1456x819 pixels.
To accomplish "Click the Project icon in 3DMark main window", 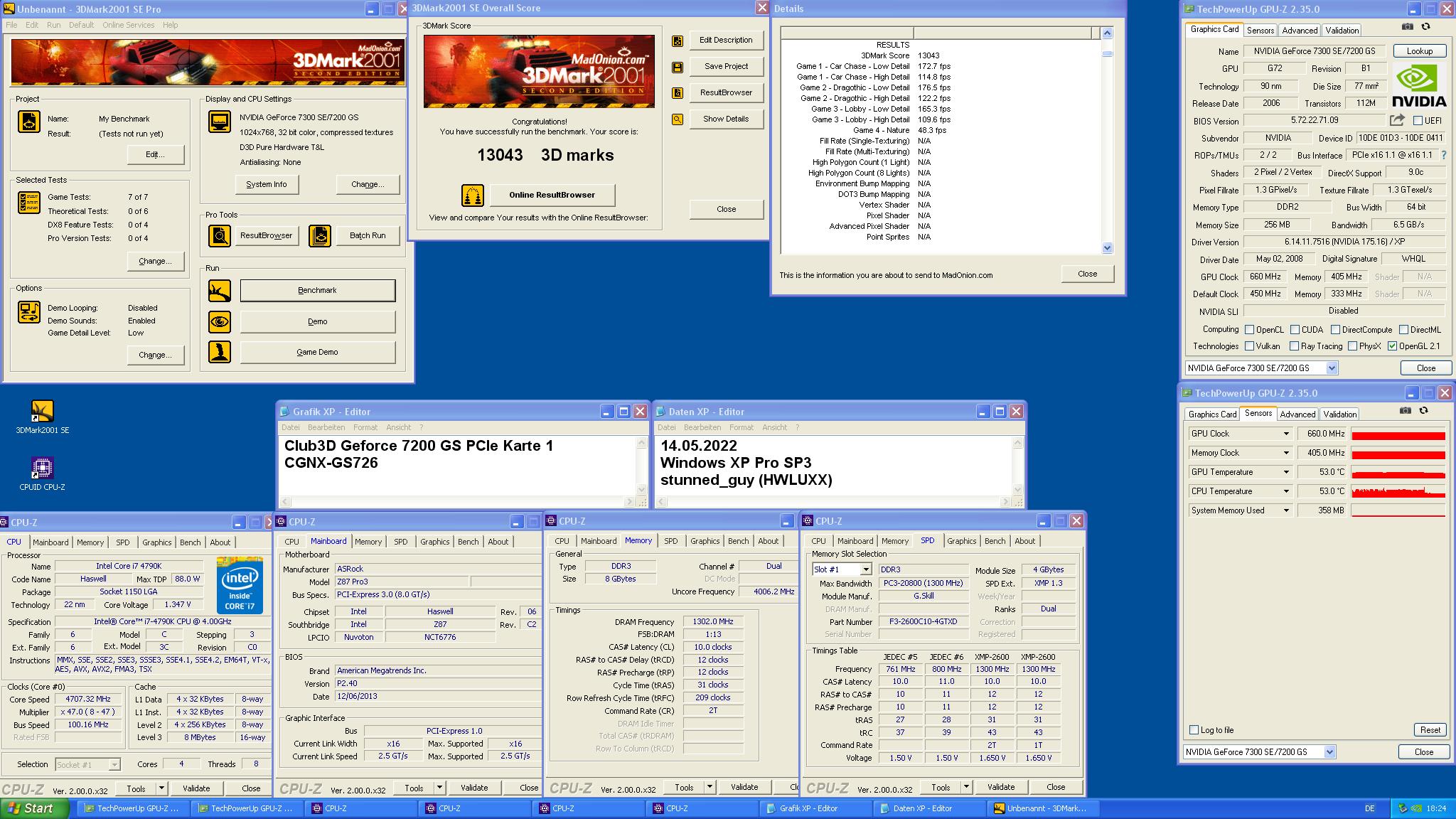I will [x=29, y=122].
